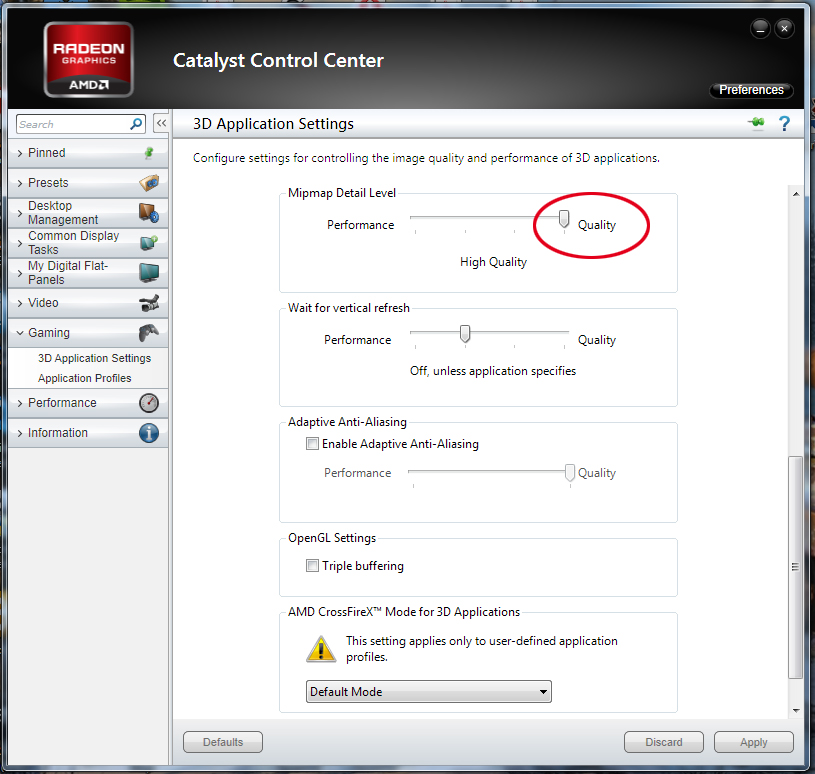Click the green pin icon beside Pinned
The height and width of the screenshot is (774, 815).
[149, 153]
